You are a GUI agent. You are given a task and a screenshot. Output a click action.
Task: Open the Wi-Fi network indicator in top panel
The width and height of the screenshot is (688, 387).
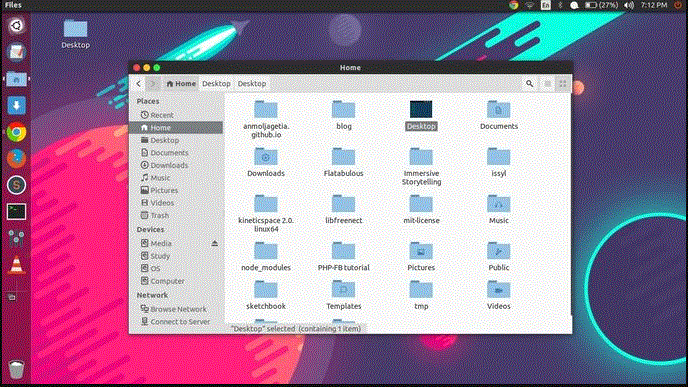point(530,5)
